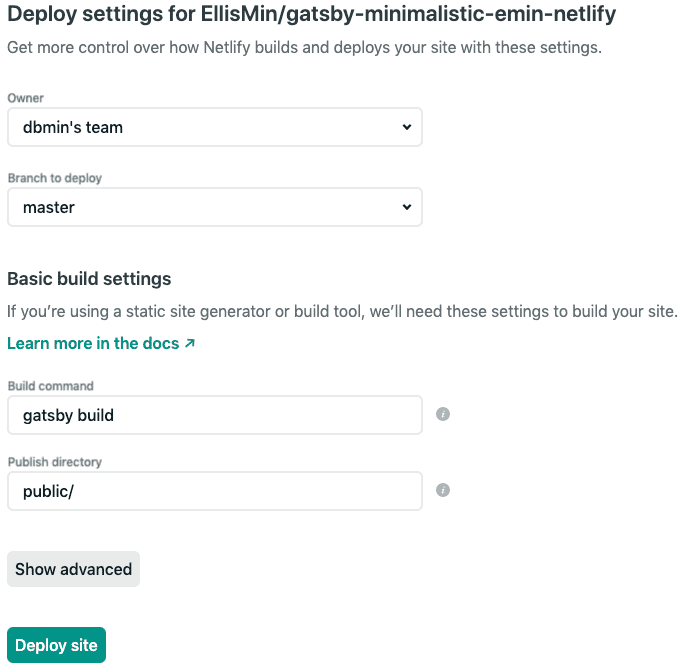Expand the Owner dropdown chevron
The width and height of the screenshot is (691, 668).
point(407,127)
